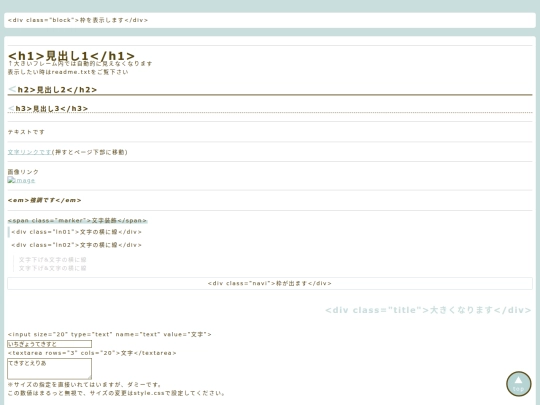540x405 pixels.
Task: Click inside the てきすとえりあ textarea
Action: [x=50, y=368]
